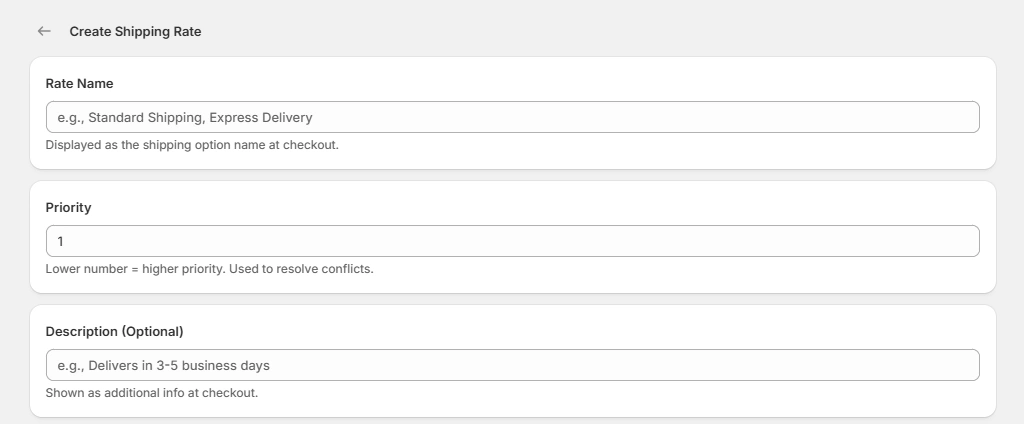Click the "Delivers in 3-5 business days" placeholder

tap(178, 365)
